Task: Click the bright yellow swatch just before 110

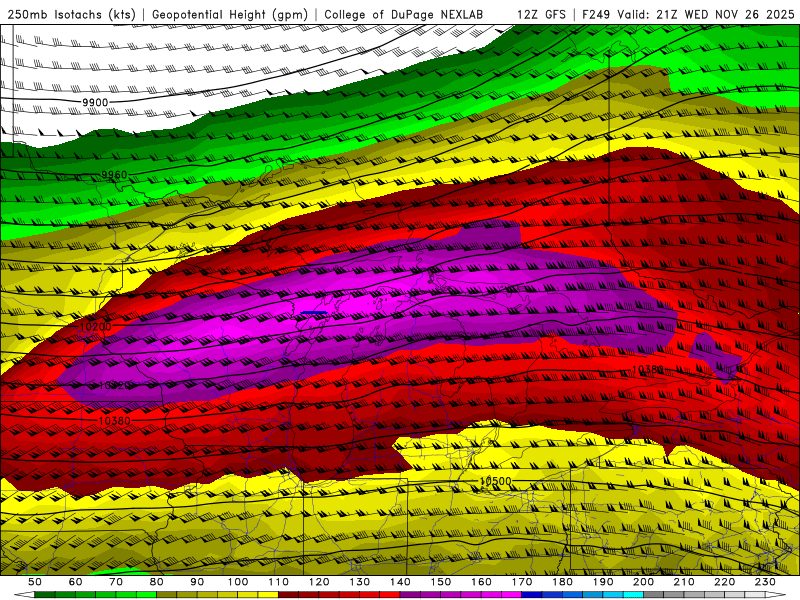Action: pyautogui.click(x=268, y=595)
